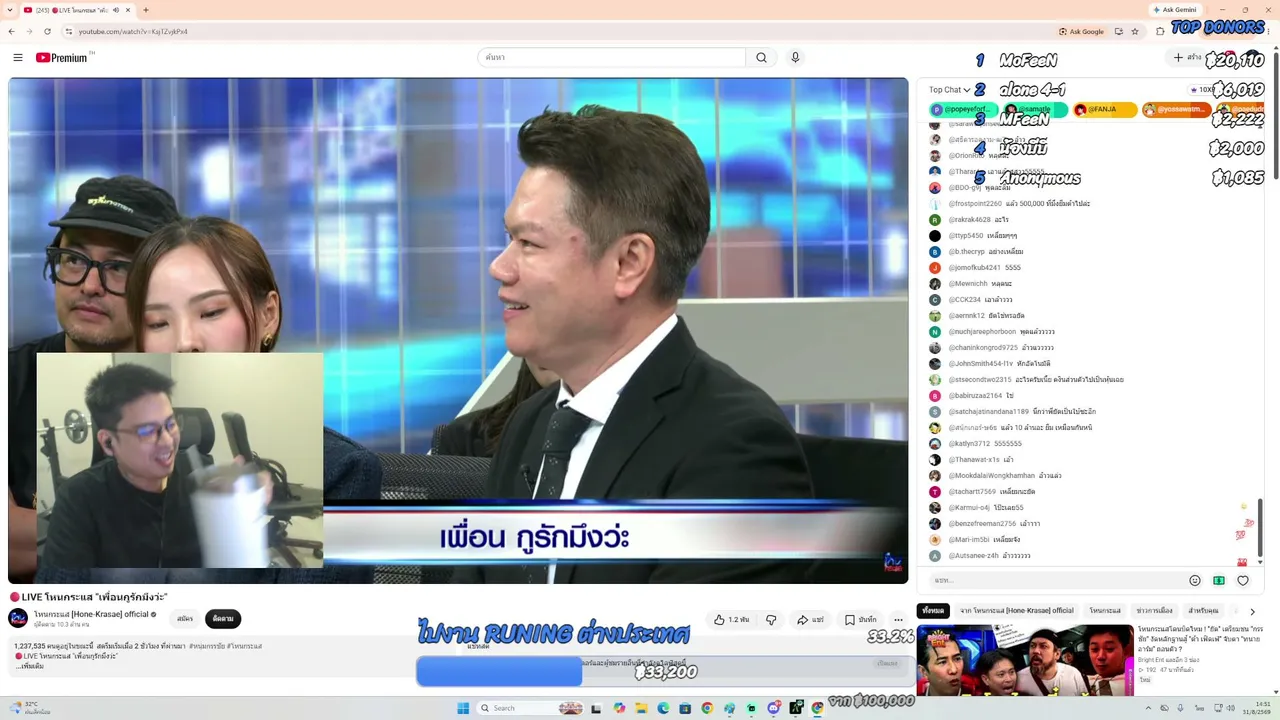Image resolution: width=1280 pixels, height=720 pixels.
Task: Open Ask Gemini in the title bar
Action: [x=1173, y=10]
